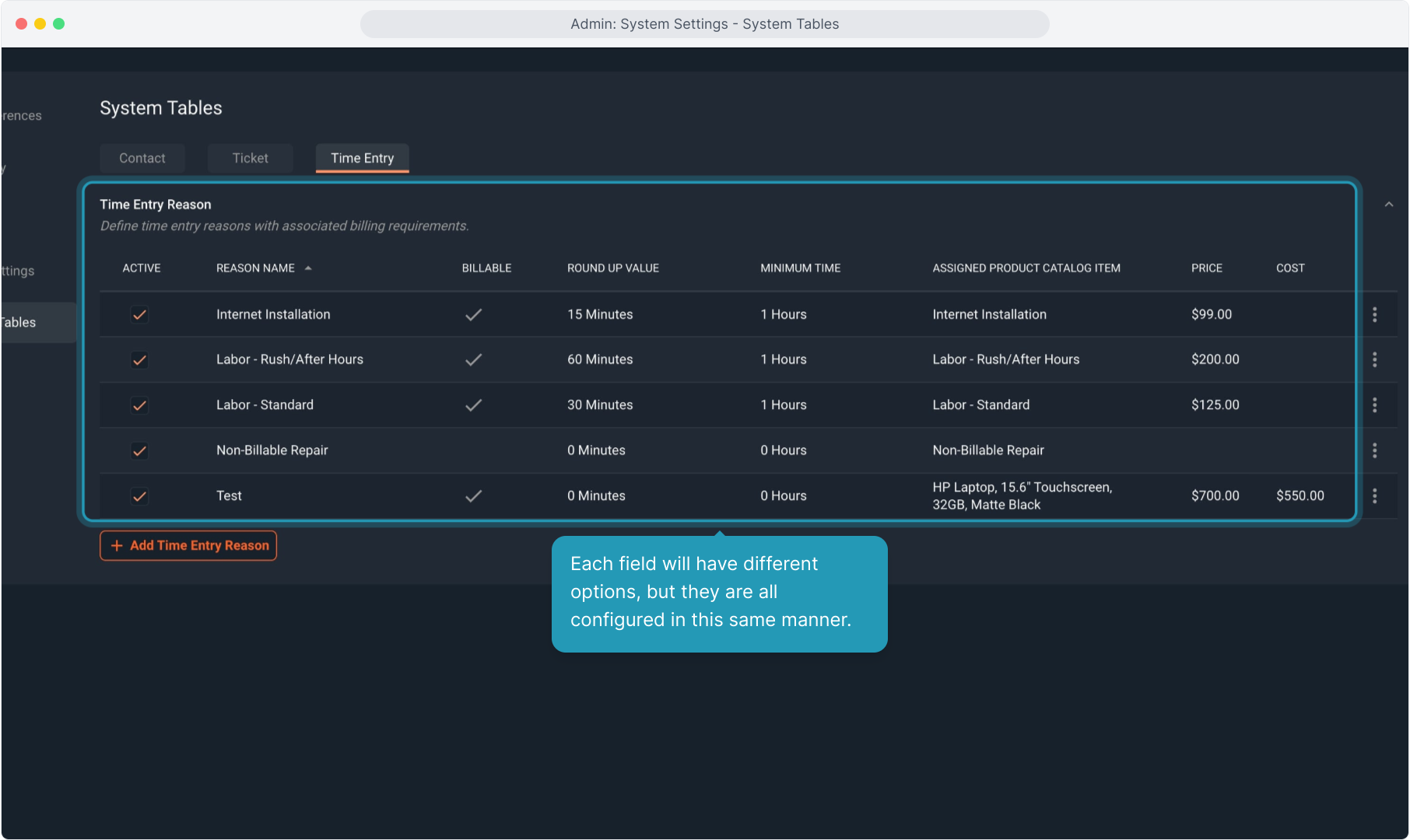
Task: Switch to the Ticket tab
Action: [x=250, y=158]
